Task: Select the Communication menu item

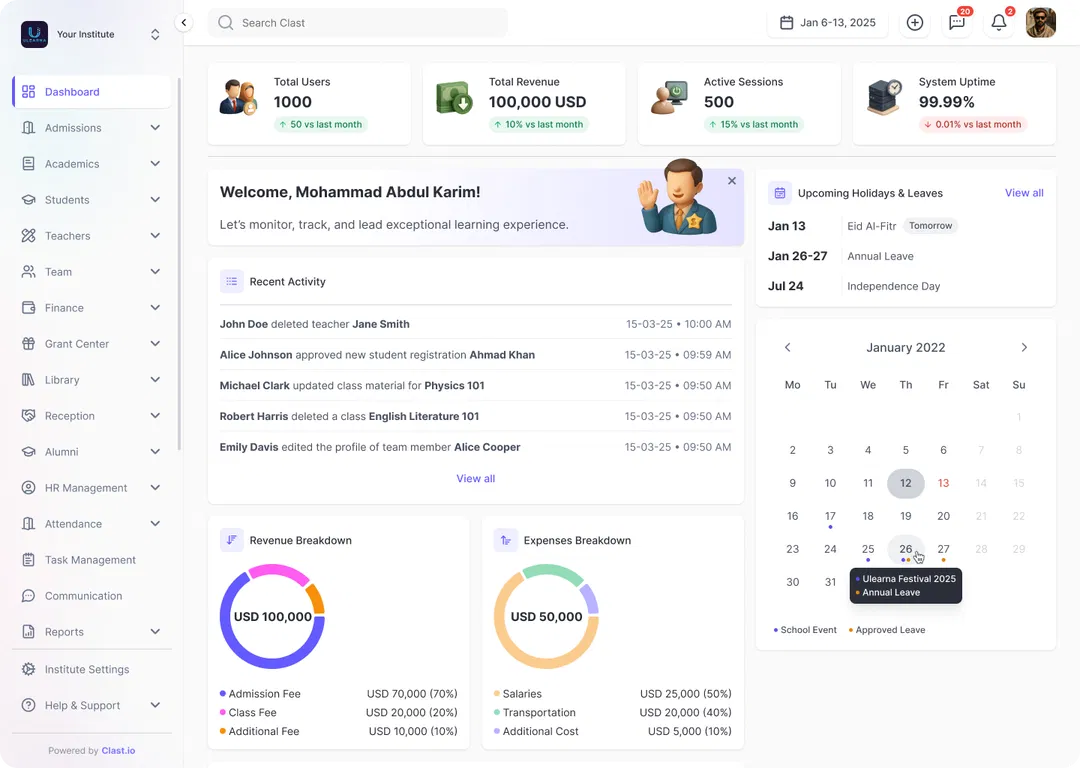Action: tap(92, 596)
